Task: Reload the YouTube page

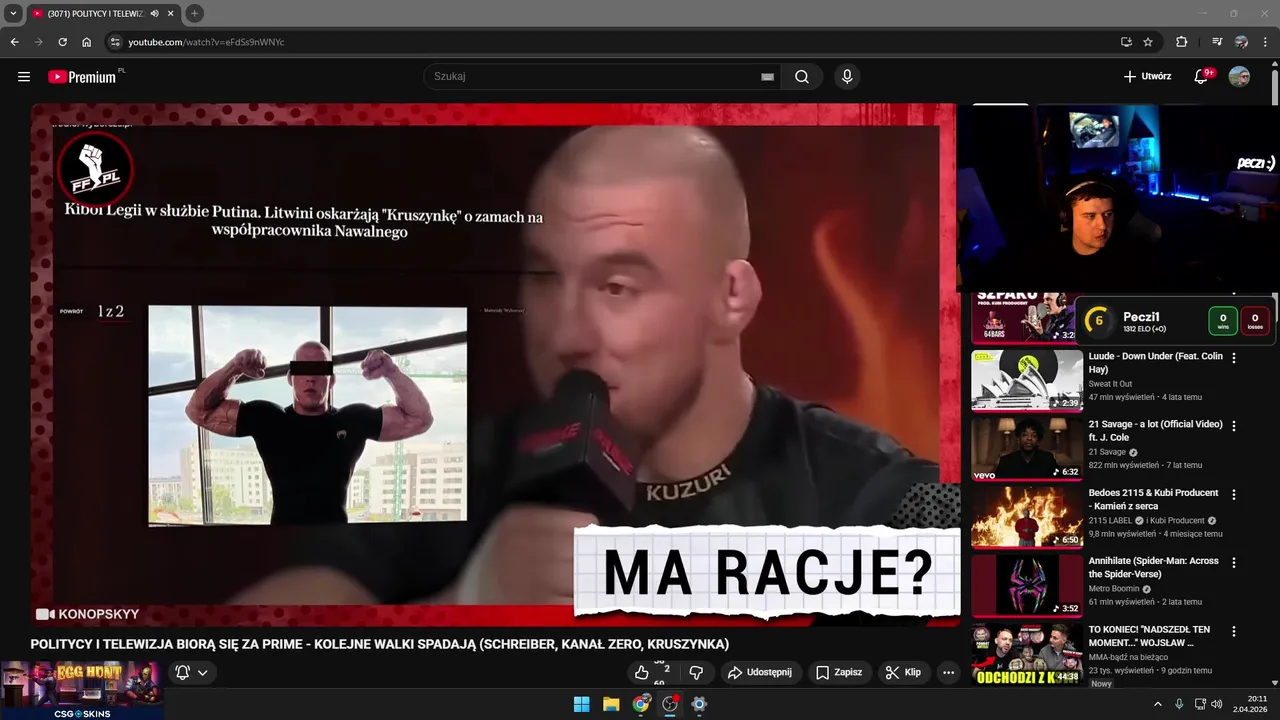Action: click(x=62, y=42)
